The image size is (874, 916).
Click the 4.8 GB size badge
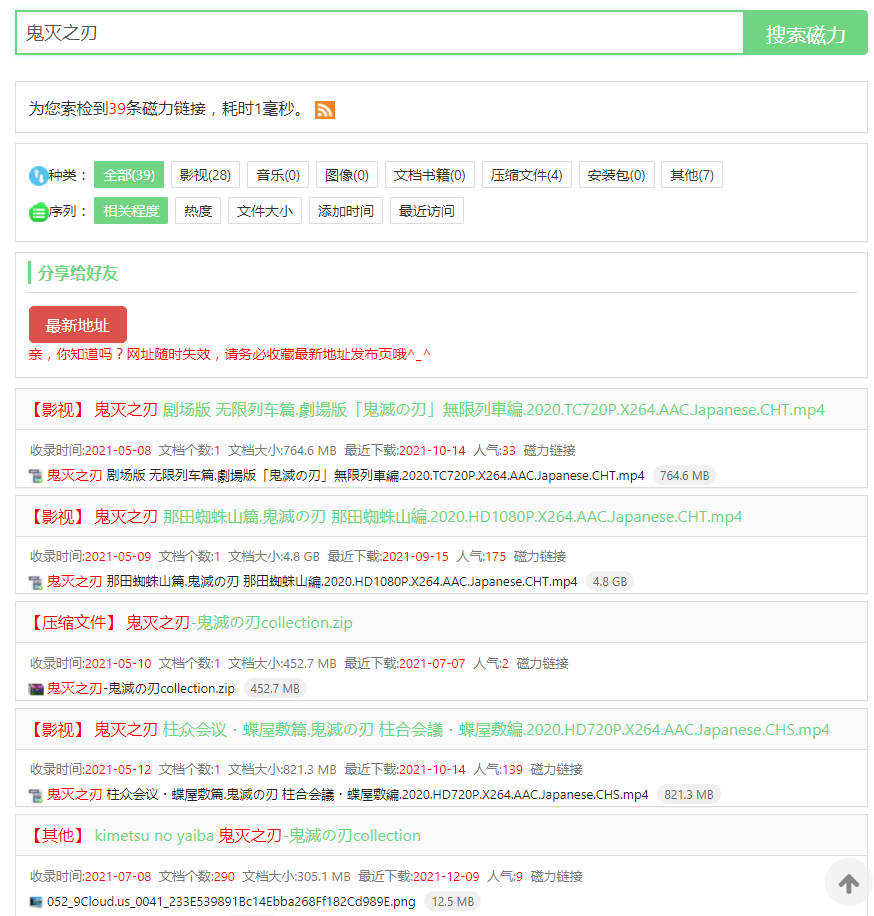pos(610,582)
